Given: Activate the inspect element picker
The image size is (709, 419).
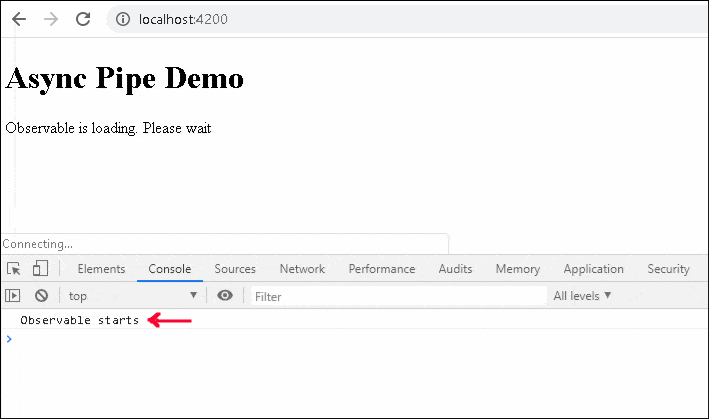Looking at the screenshot, I should (14, 269).
